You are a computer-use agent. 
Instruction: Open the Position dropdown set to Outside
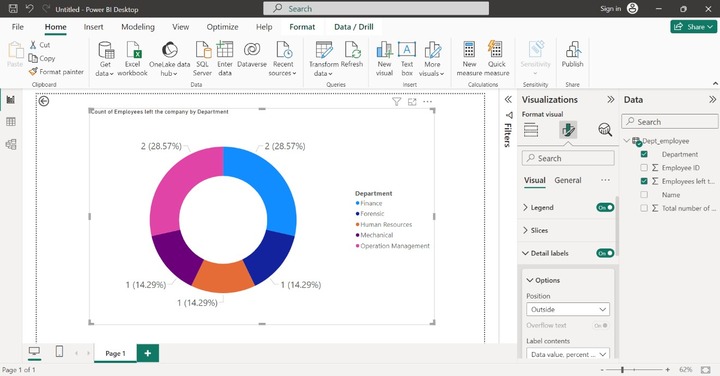568,309
